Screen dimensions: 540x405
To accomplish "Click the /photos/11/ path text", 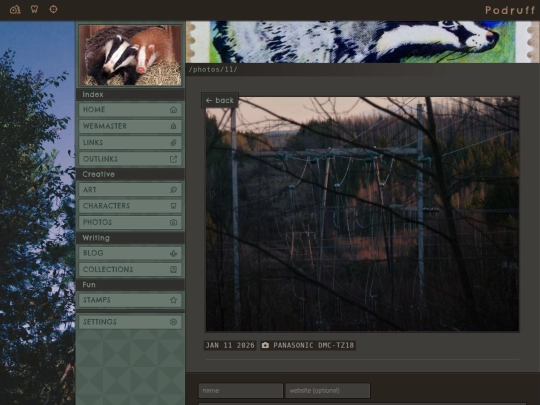I will click(x=213, y=70).
